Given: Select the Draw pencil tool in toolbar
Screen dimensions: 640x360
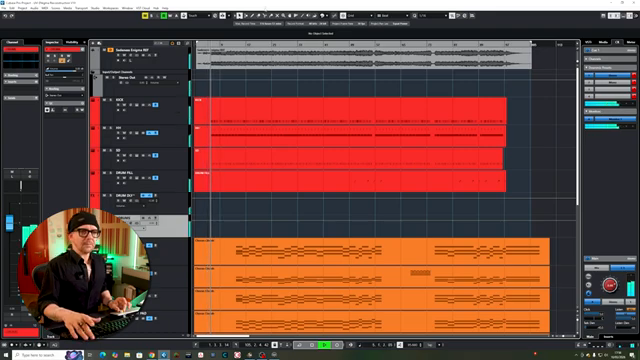Looking at the screenshot, I should click(252, 16).
